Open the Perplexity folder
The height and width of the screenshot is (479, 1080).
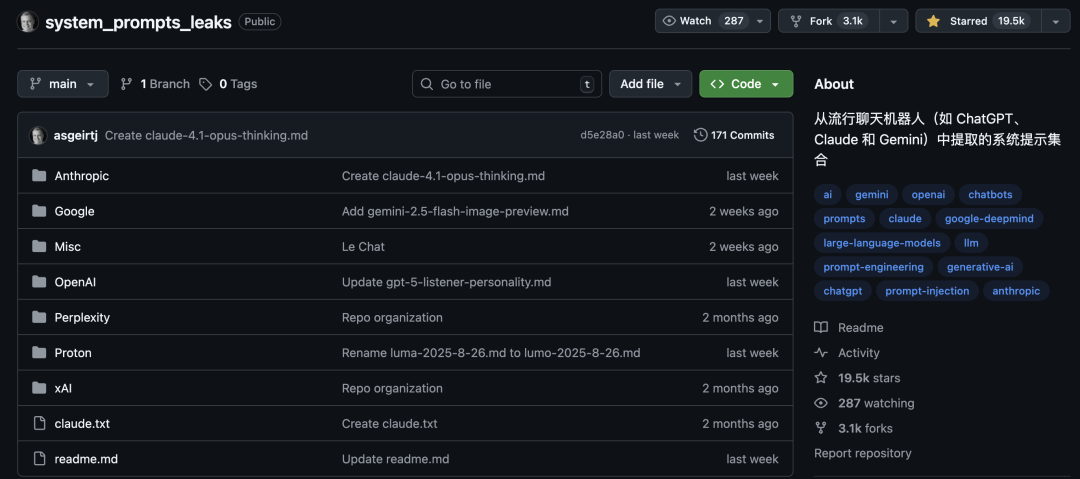click(82, 317)
